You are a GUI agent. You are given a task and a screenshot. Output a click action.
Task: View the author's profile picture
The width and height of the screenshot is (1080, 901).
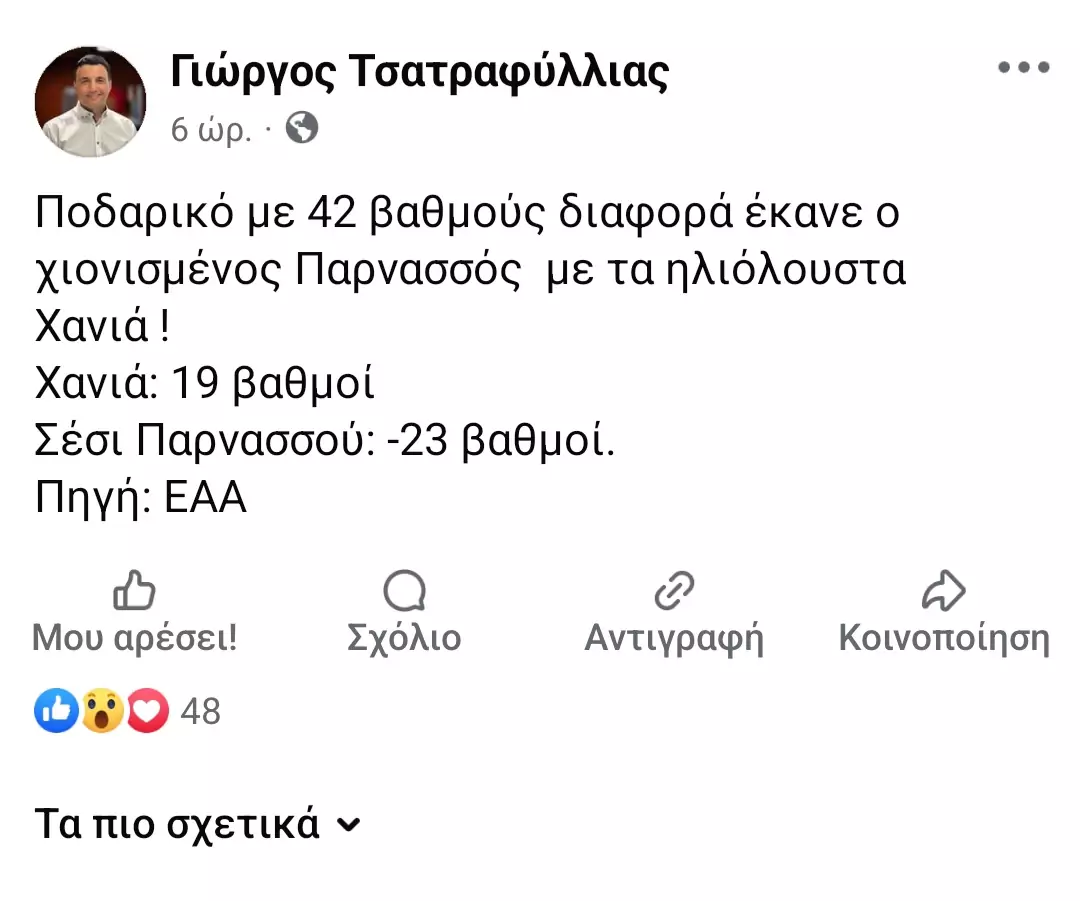coord(90,101)
